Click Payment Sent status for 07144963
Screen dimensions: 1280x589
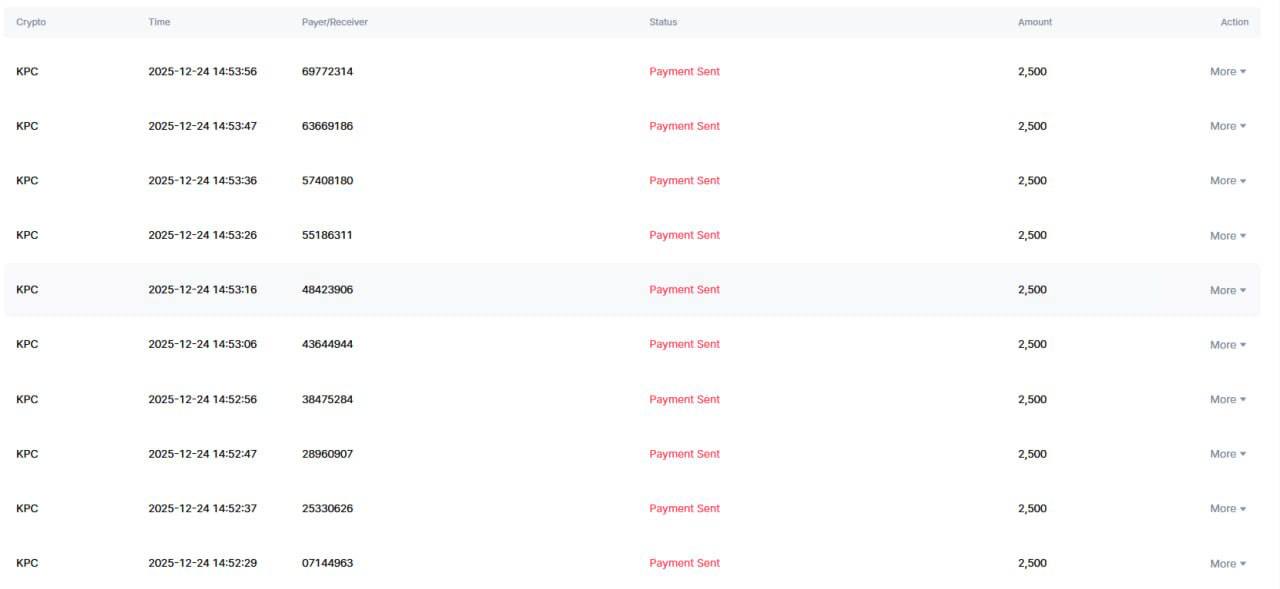tap(684, 563)
